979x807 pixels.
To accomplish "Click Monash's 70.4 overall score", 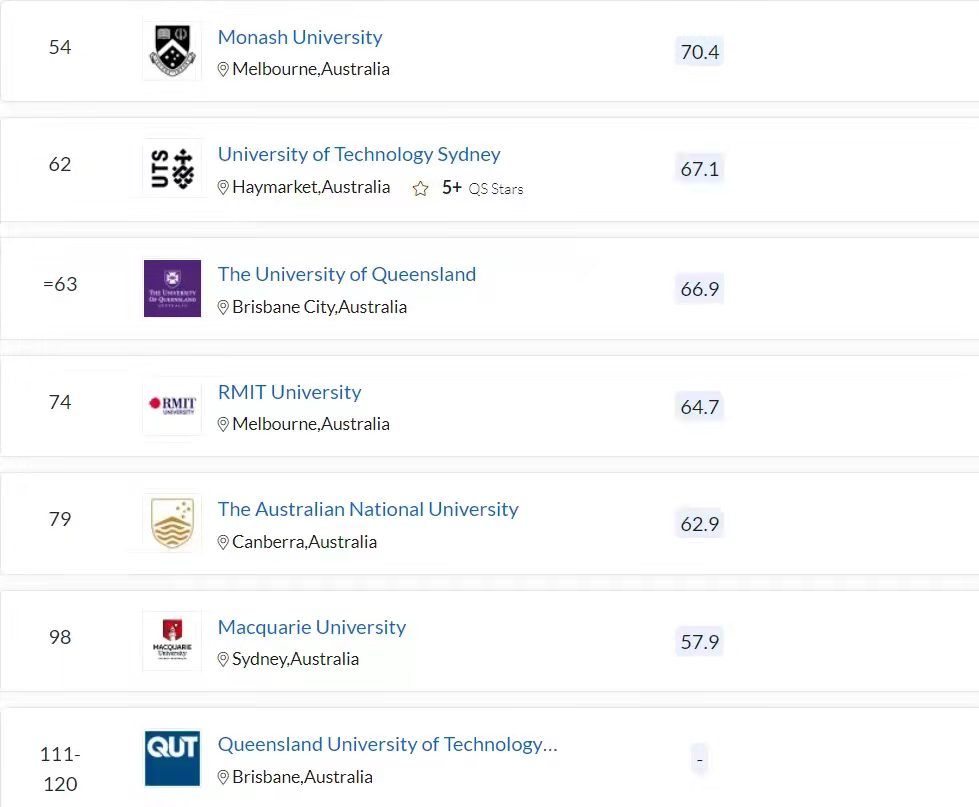I will 699,52.
